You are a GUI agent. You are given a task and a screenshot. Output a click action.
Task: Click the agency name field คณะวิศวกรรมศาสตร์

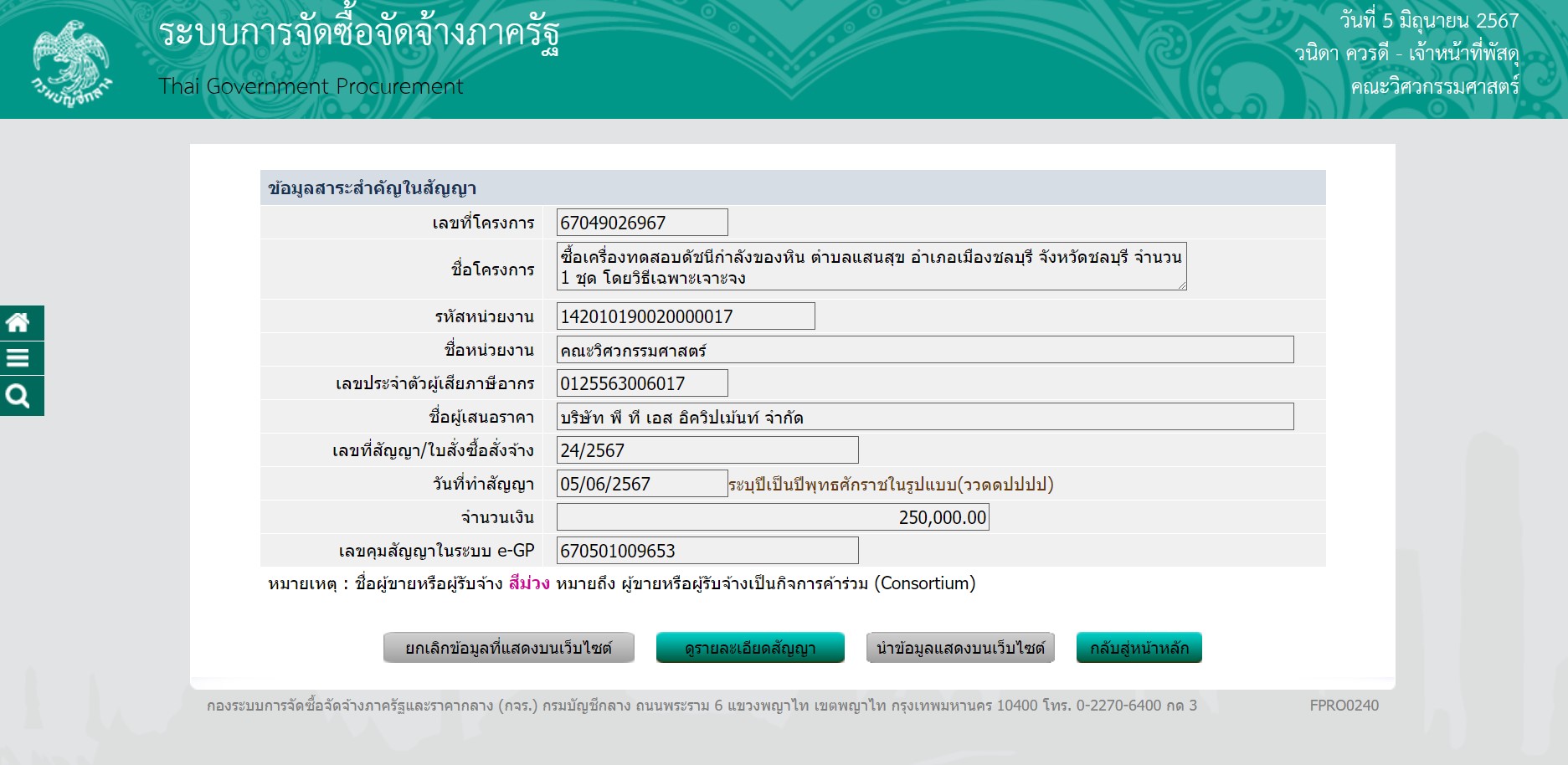pos(924,350)
